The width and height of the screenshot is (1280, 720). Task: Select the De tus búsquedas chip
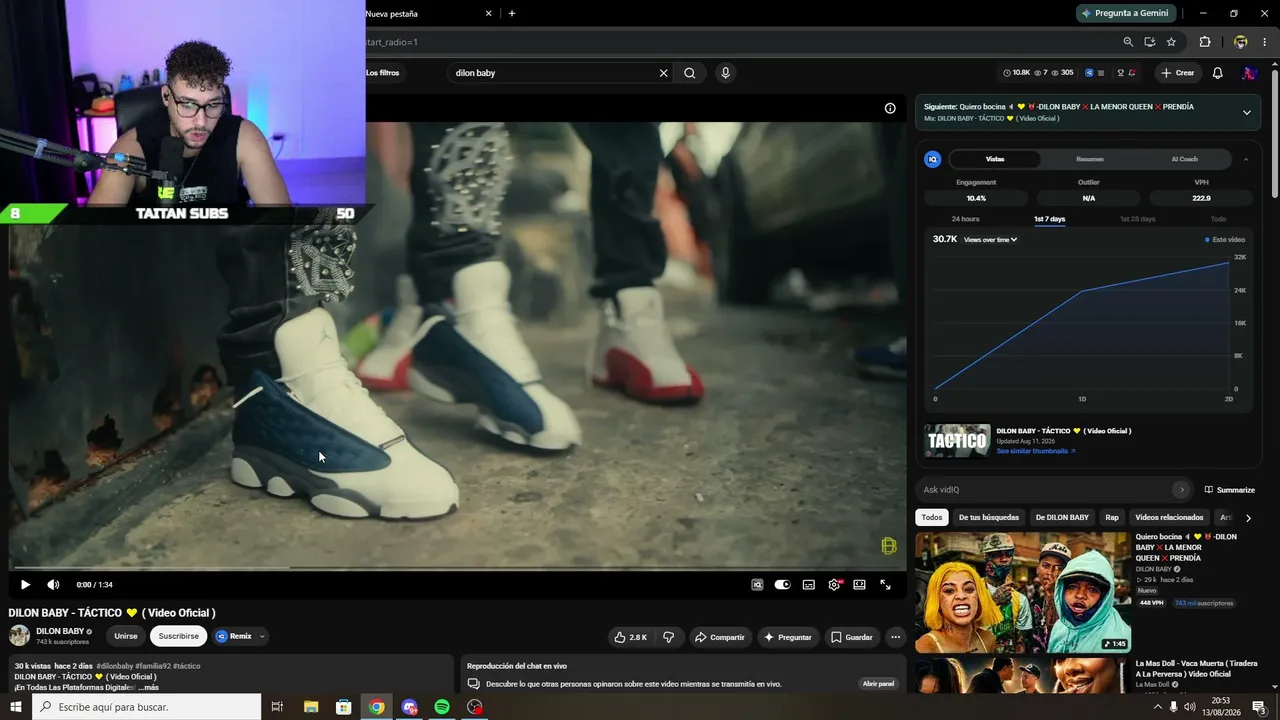tap(989, 518)
